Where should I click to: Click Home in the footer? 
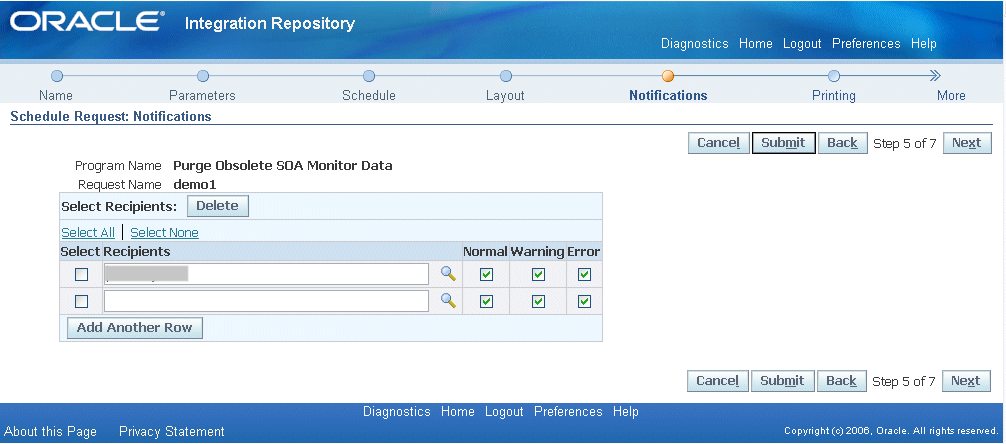457,411
